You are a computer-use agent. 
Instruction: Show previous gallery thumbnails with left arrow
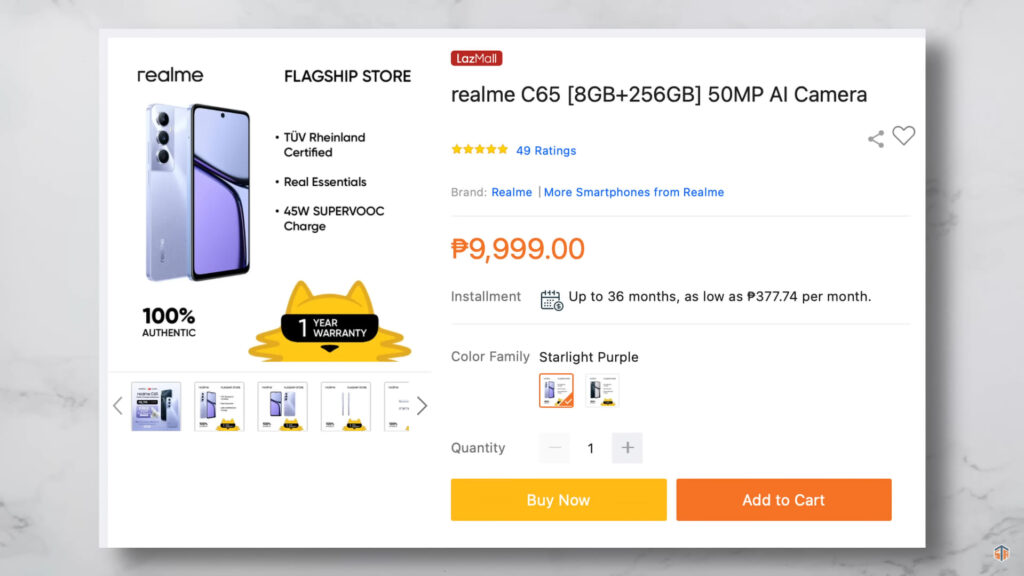117,405
